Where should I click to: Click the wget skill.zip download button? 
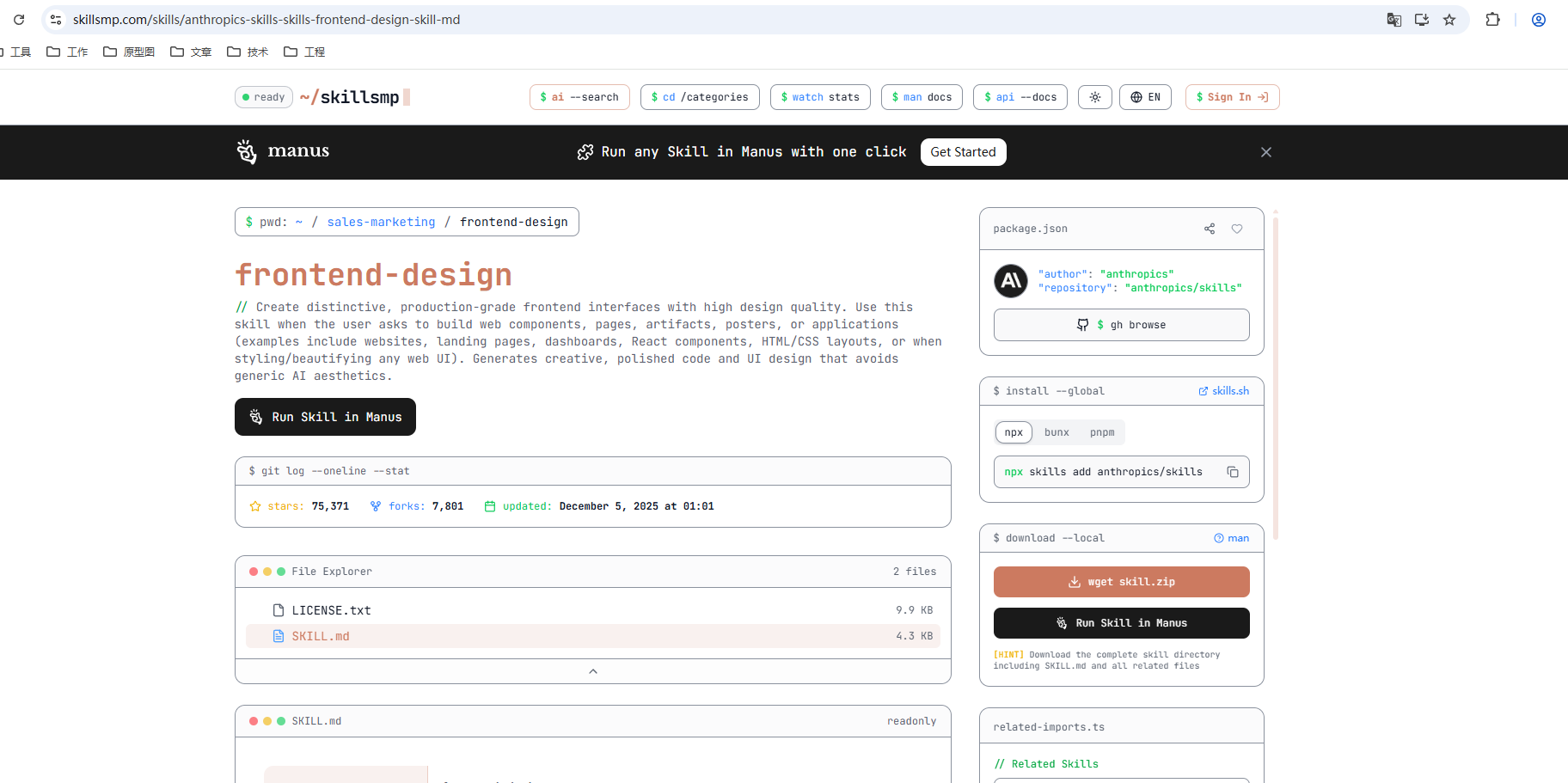tap(1121, 581)
